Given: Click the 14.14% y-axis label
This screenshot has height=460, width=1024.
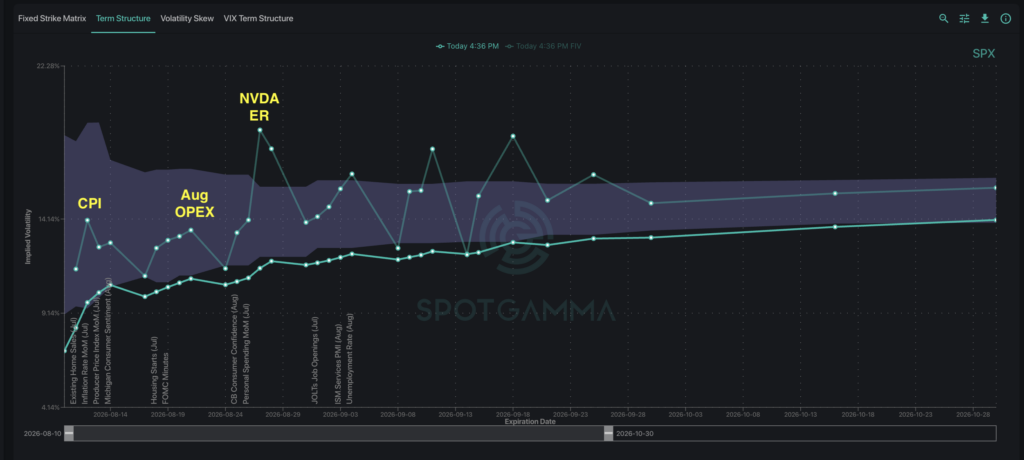Looking at the screenshot, I should (50, 219).
